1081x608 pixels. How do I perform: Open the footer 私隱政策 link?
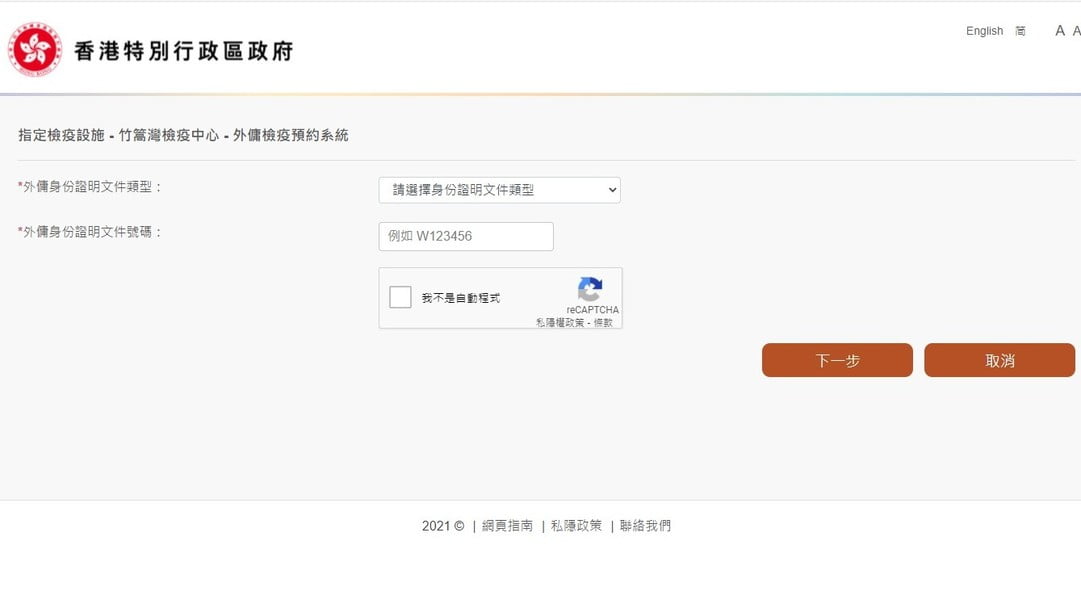(576, 526)
